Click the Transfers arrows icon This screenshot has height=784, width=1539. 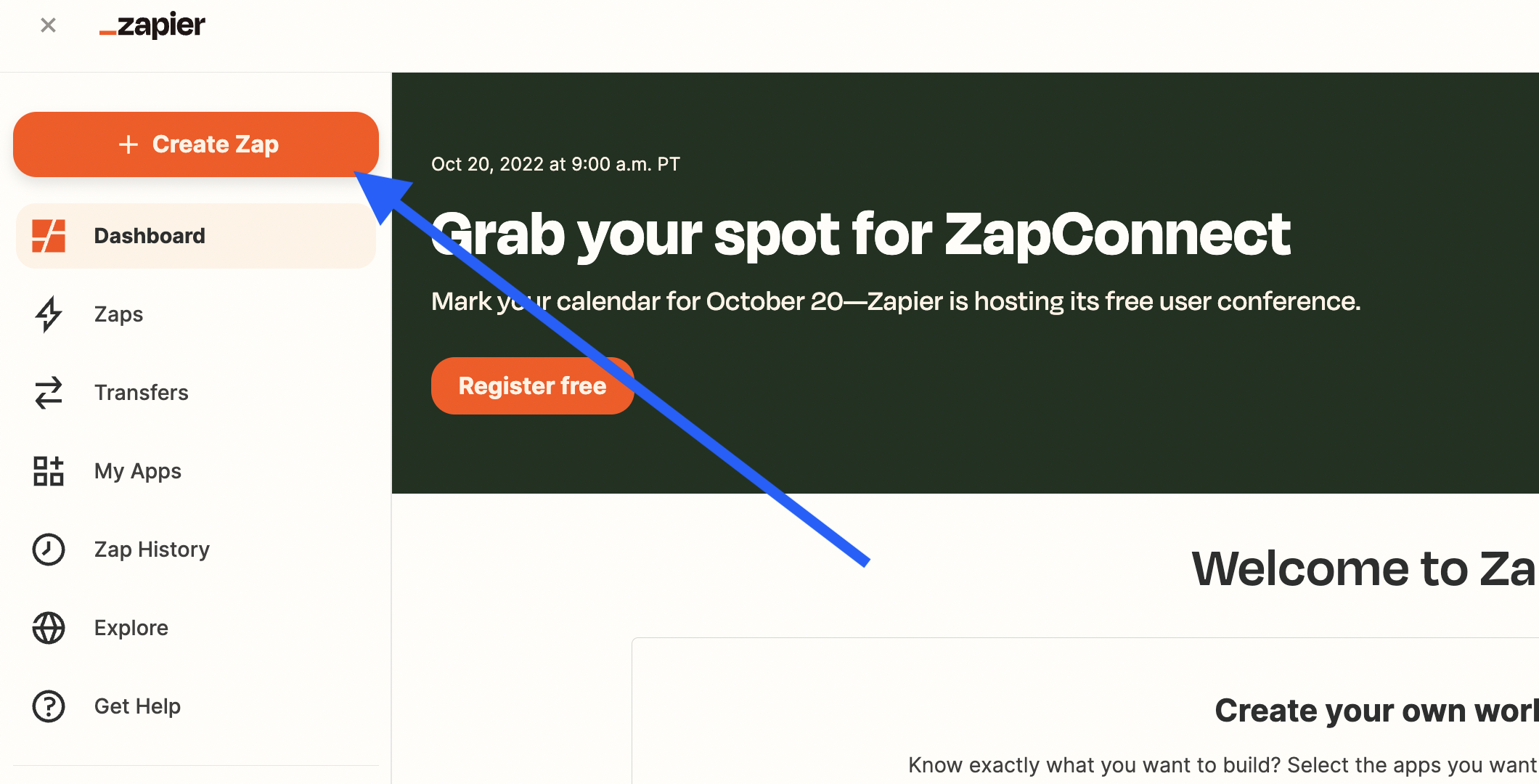(x=49, y=393)
